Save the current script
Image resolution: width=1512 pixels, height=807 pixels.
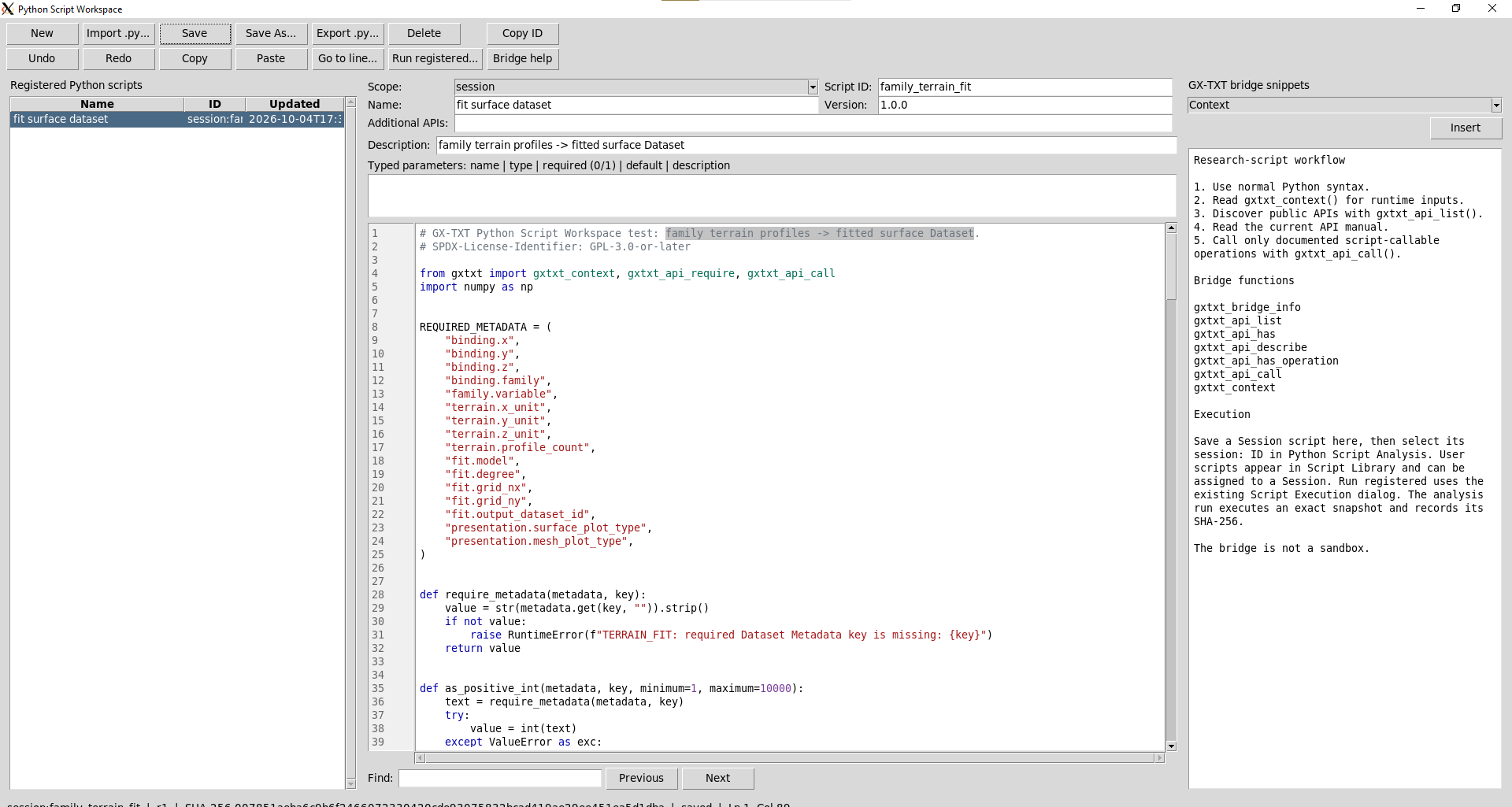tap(195, 33)
